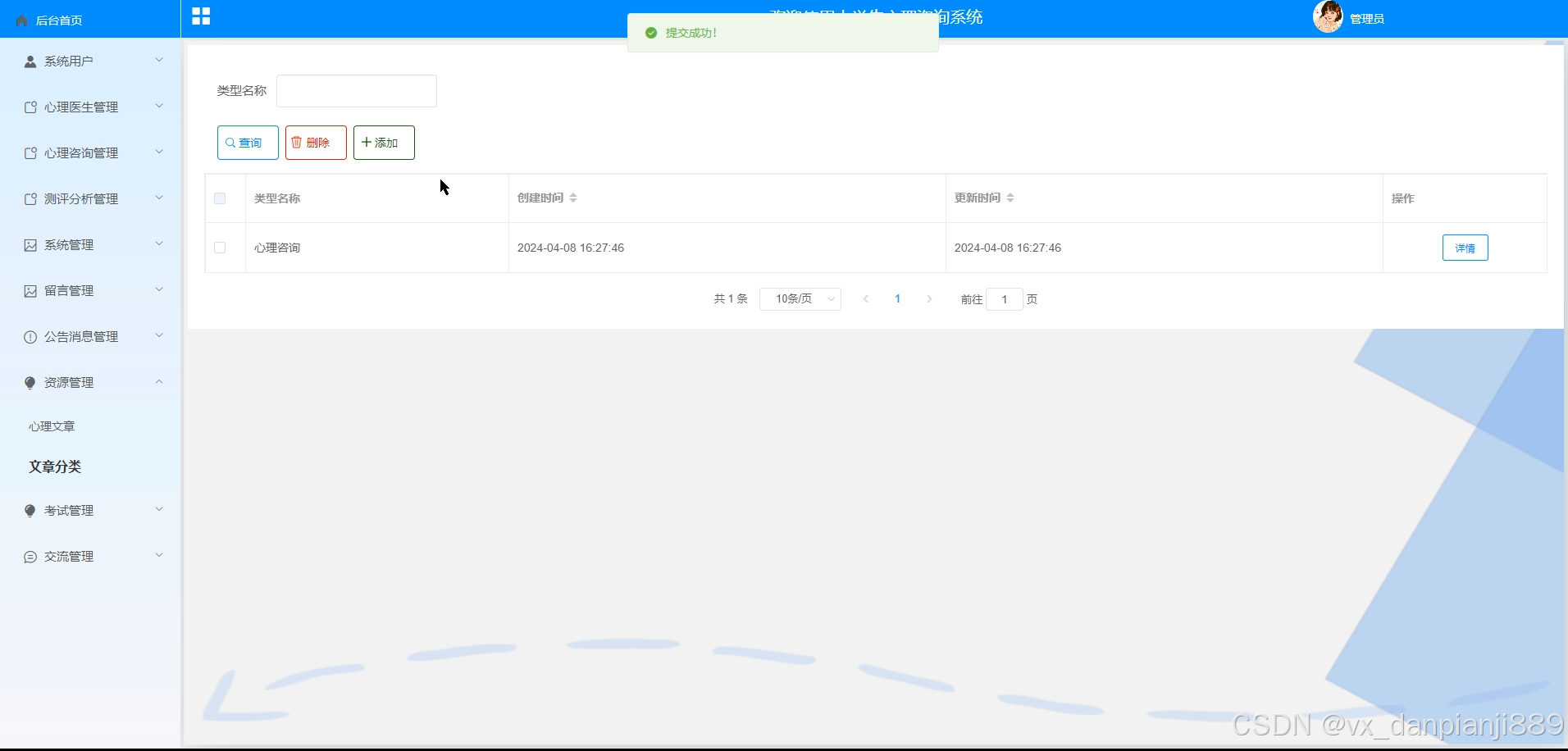Click the 交流管理 chat bubble icon

(x=30, y=557)
